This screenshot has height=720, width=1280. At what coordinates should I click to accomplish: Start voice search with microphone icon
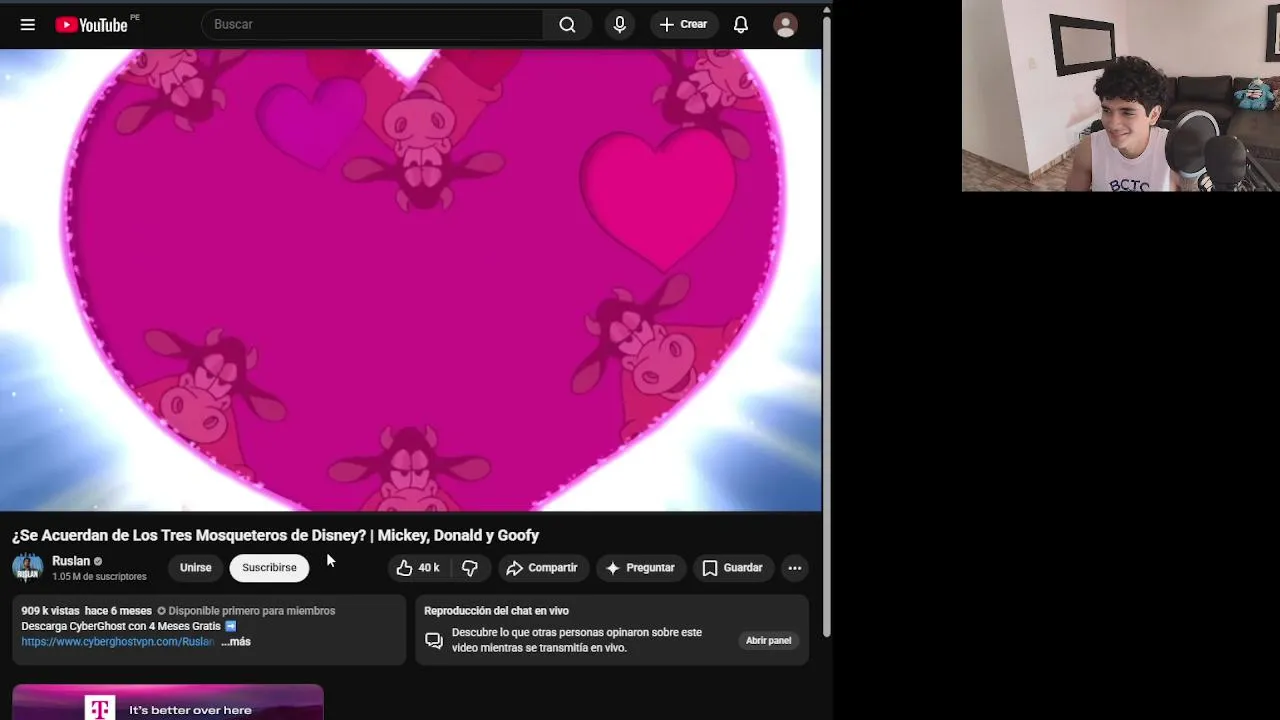(x=620, y=25)
